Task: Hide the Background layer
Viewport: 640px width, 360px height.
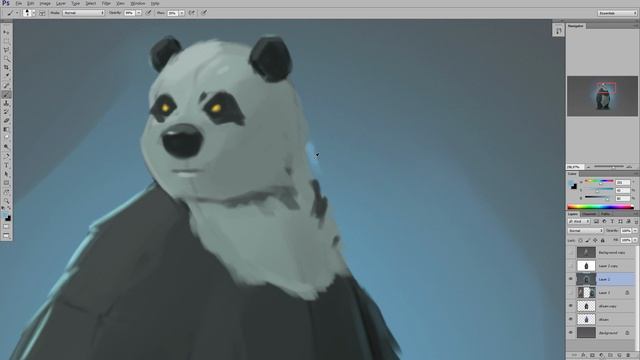Action: [x=571, y=333]
